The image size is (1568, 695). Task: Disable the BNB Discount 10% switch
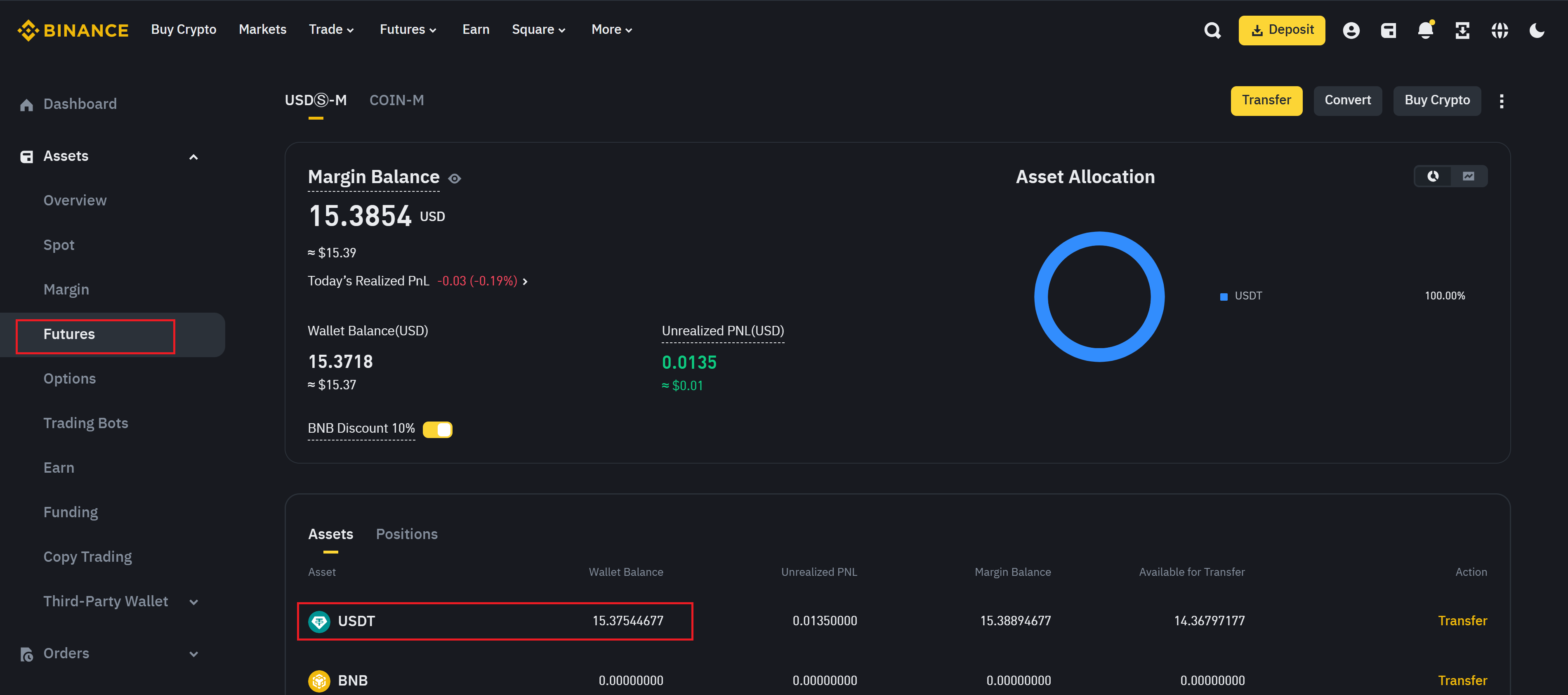click(x=437, y=430)
